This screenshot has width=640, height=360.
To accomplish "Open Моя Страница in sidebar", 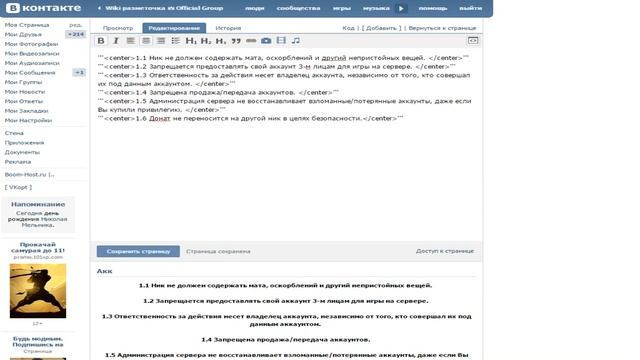I will point(27,25).
